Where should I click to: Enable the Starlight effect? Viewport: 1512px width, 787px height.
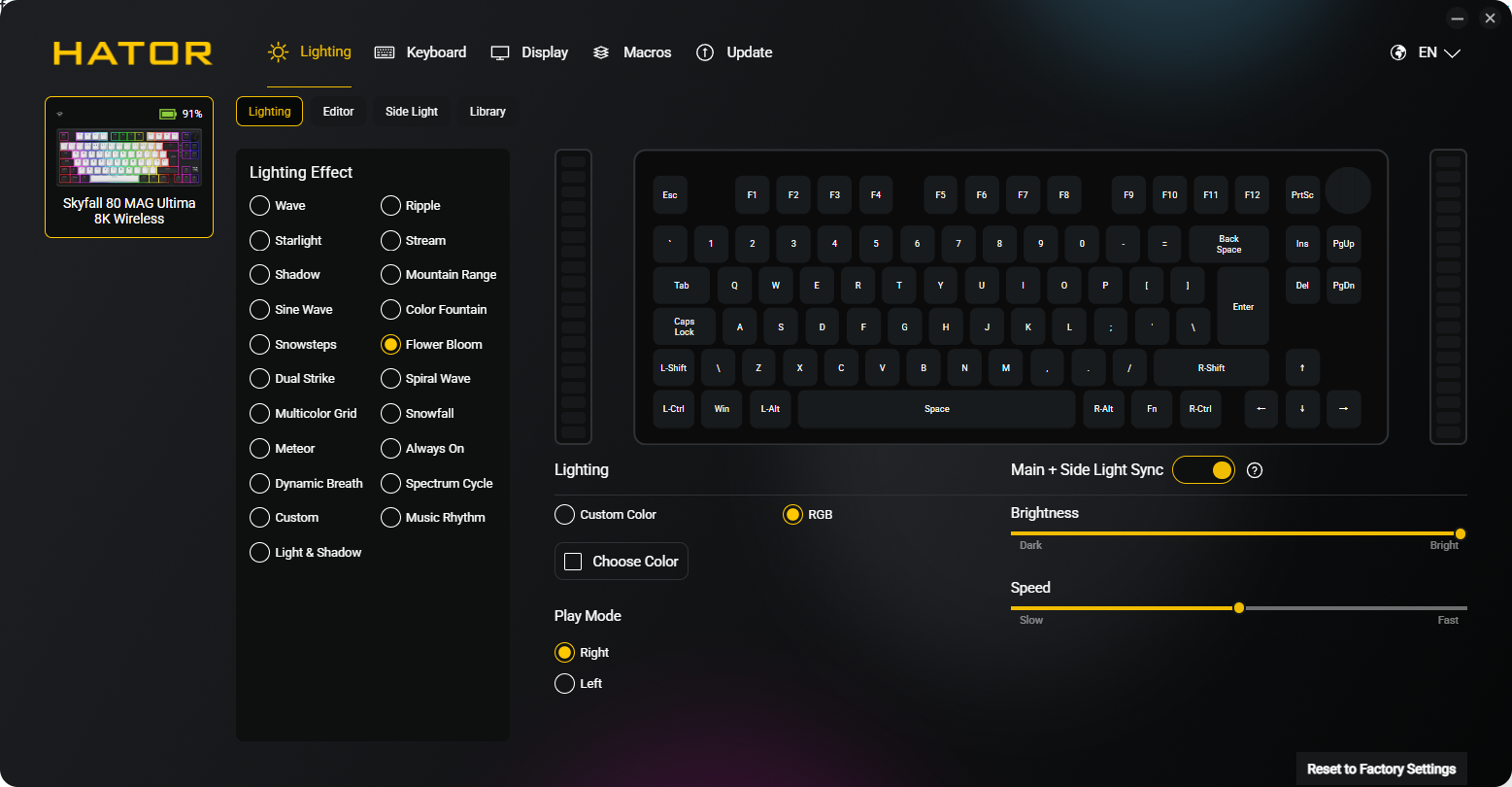point(286,240)
